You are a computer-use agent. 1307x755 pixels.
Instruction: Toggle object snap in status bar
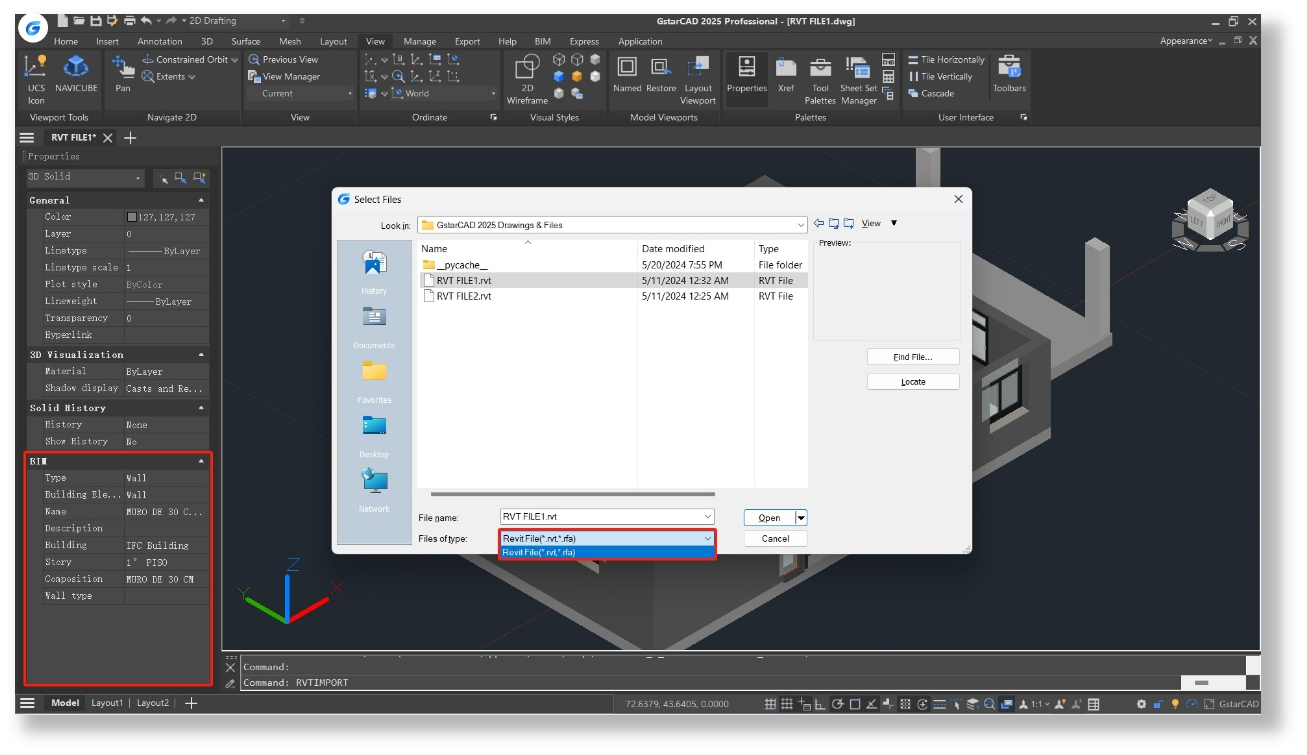pyautogui.click(x=855, y=704)
